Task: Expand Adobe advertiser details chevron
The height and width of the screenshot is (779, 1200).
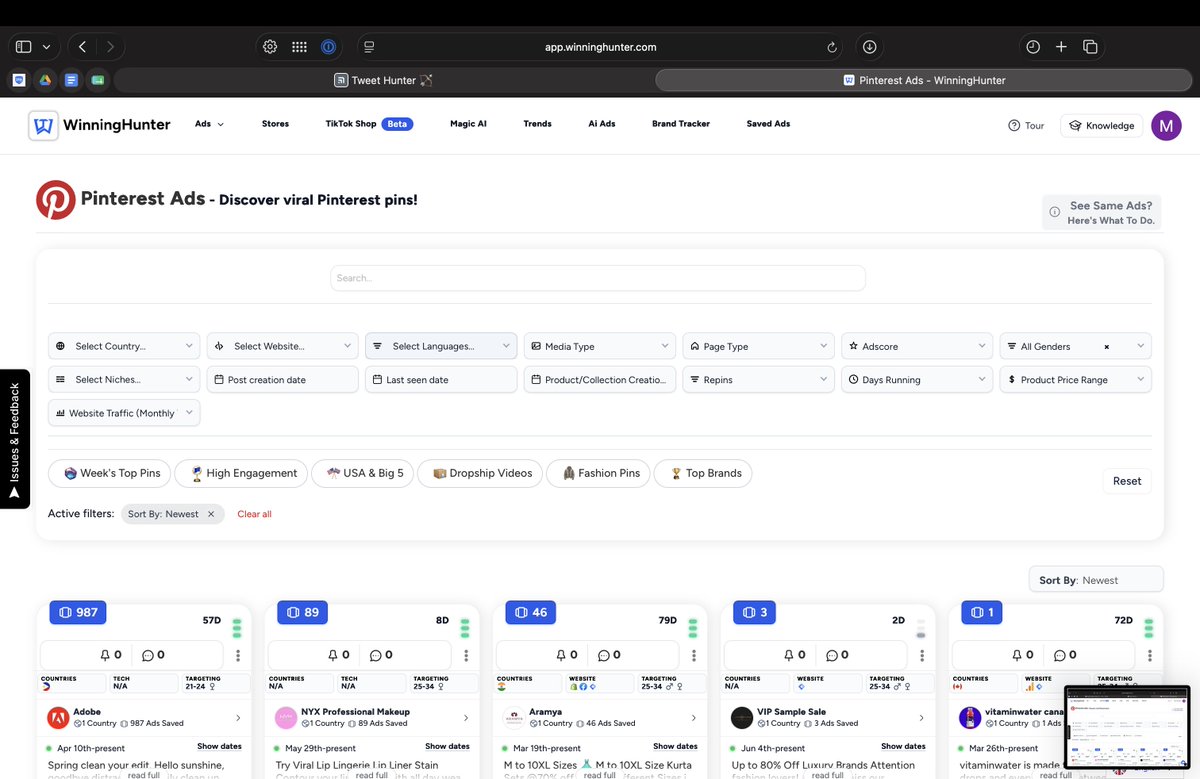Action: pyautogui.click(x=238, y=718)
